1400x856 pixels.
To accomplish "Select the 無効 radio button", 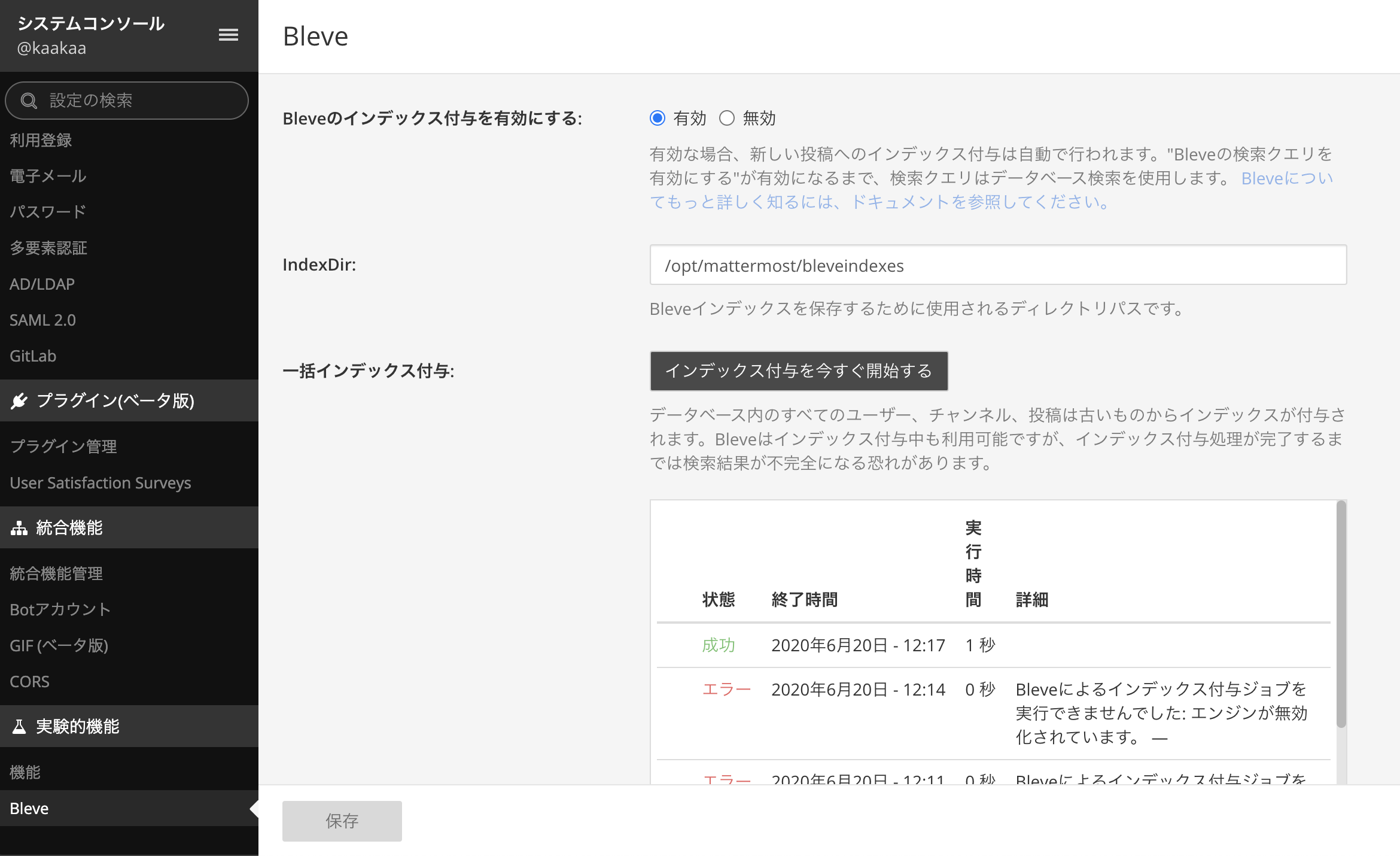I will [727, 119].
